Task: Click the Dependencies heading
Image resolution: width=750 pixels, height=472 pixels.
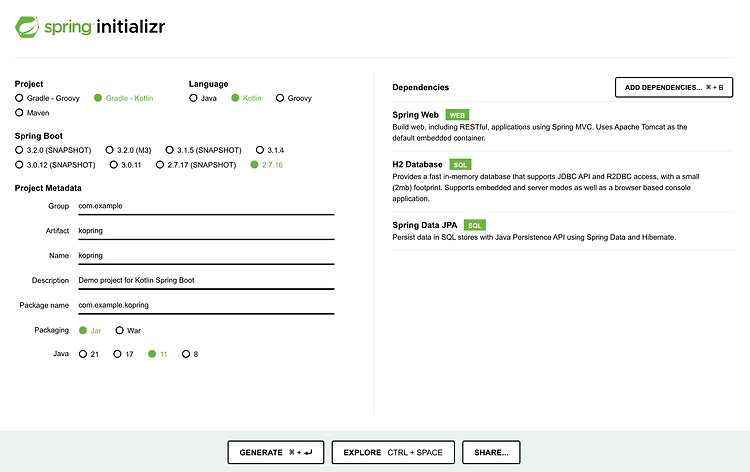Action: 420,88
